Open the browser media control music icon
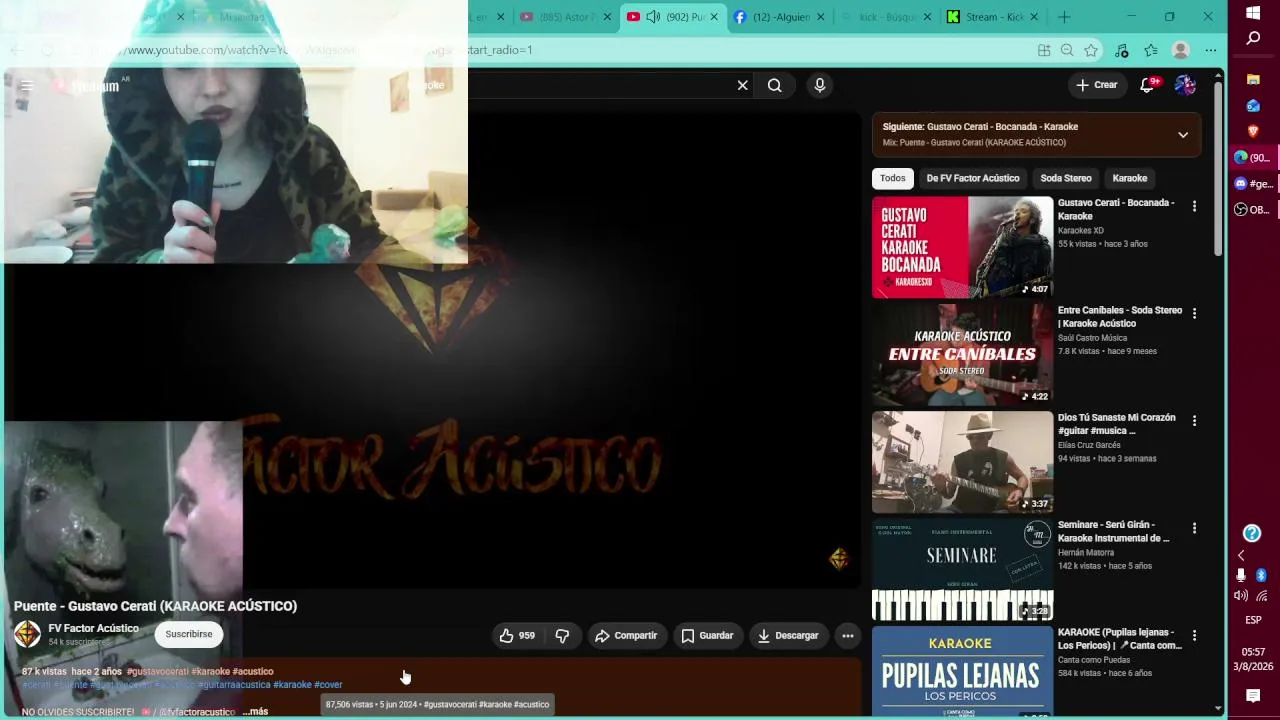Image resolution: width=1280 pixels, height=720 pixels. coord(1121,50)
